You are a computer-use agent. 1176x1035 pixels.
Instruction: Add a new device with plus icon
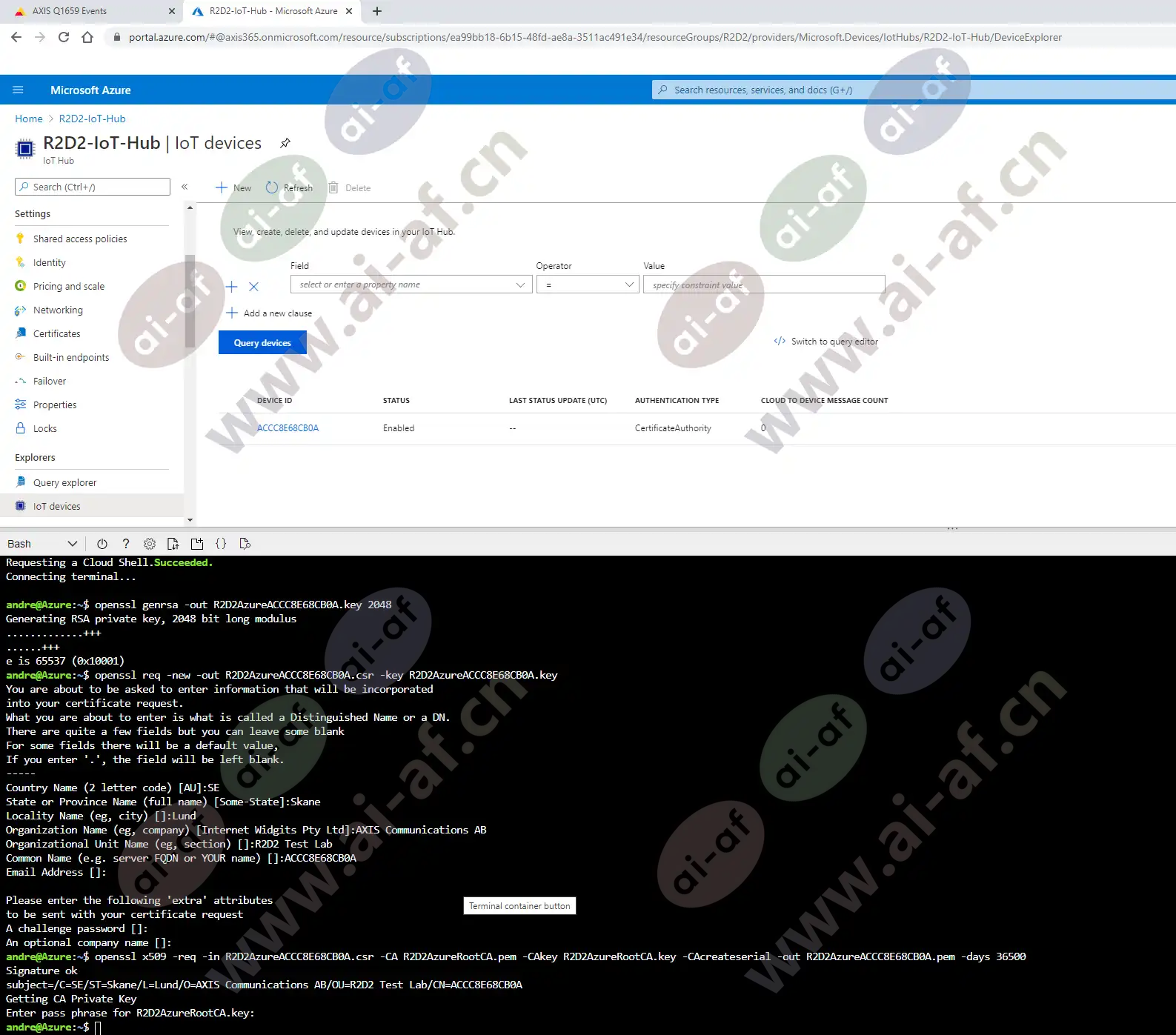point(222,187)
